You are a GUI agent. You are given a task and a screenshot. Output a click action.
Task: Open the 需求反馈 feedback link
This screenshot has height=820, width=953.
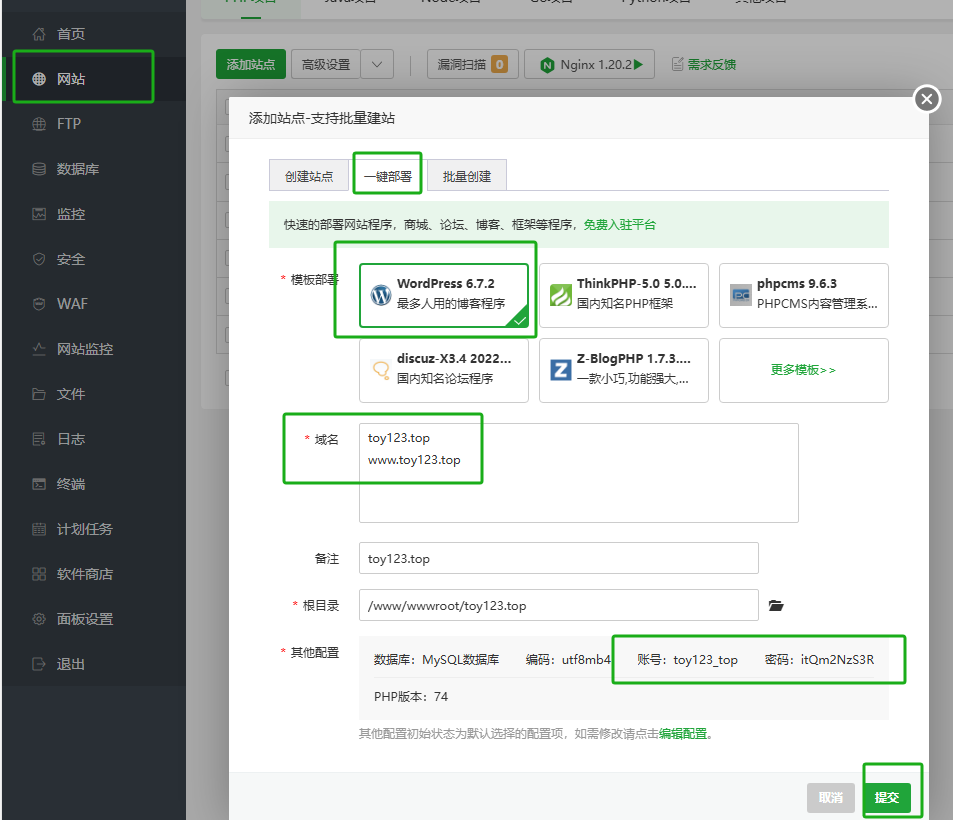tap(712, 64)
